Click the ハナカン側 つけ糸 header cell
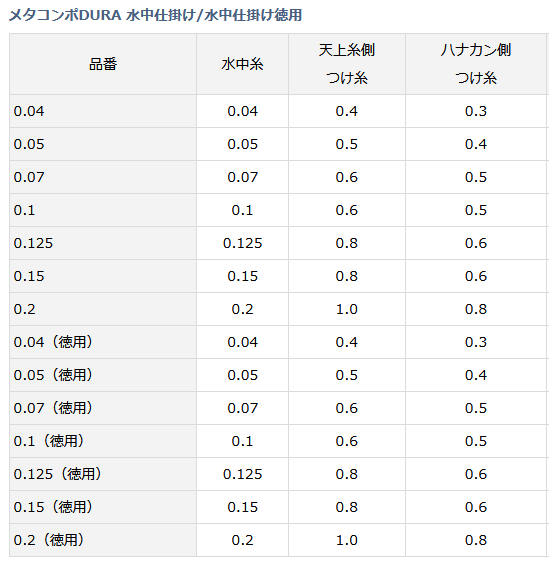The width and height of the screenshot is (549, 564). coord(476,64)
